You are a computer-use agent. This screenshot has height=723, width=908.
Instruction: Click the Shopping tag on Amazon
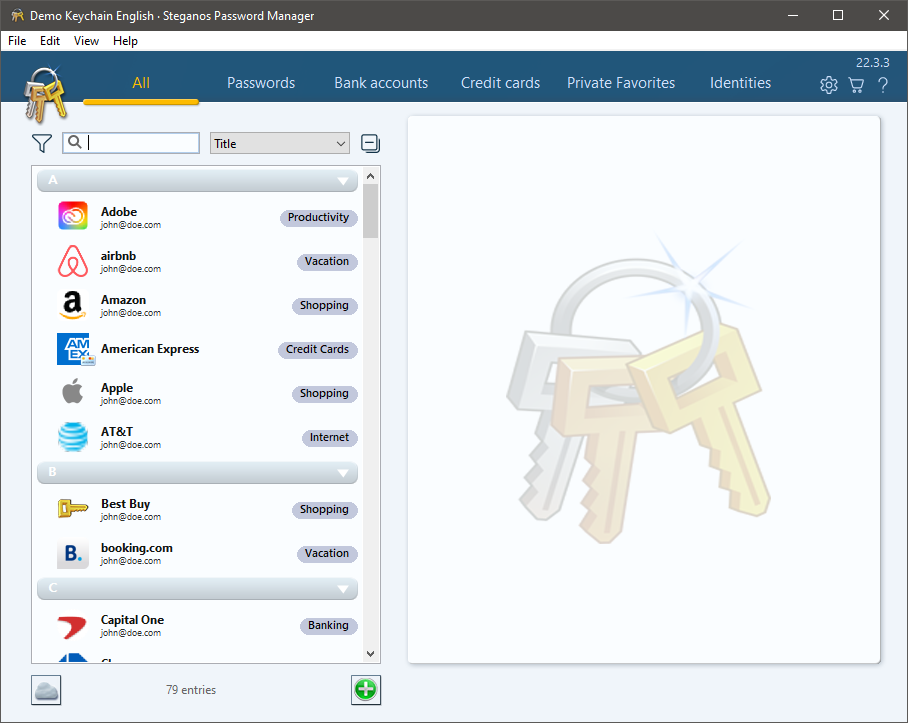tap(324, 306)
